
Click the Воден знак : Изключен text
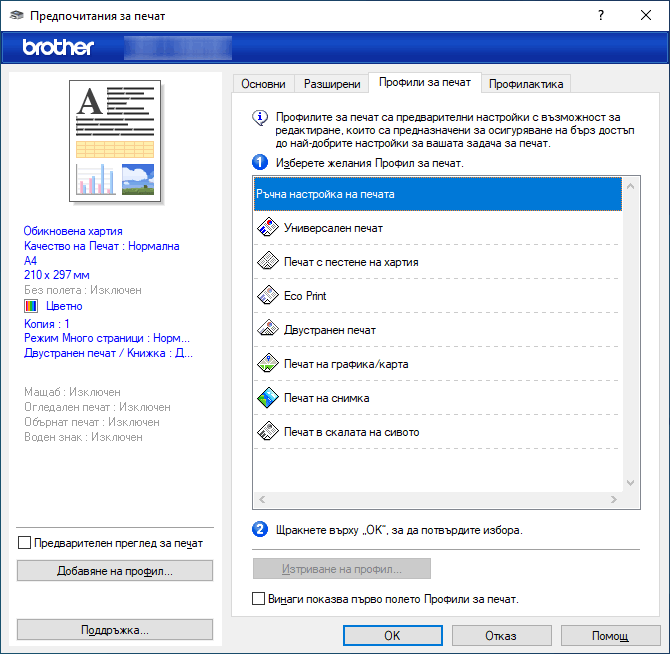(83, 437)
